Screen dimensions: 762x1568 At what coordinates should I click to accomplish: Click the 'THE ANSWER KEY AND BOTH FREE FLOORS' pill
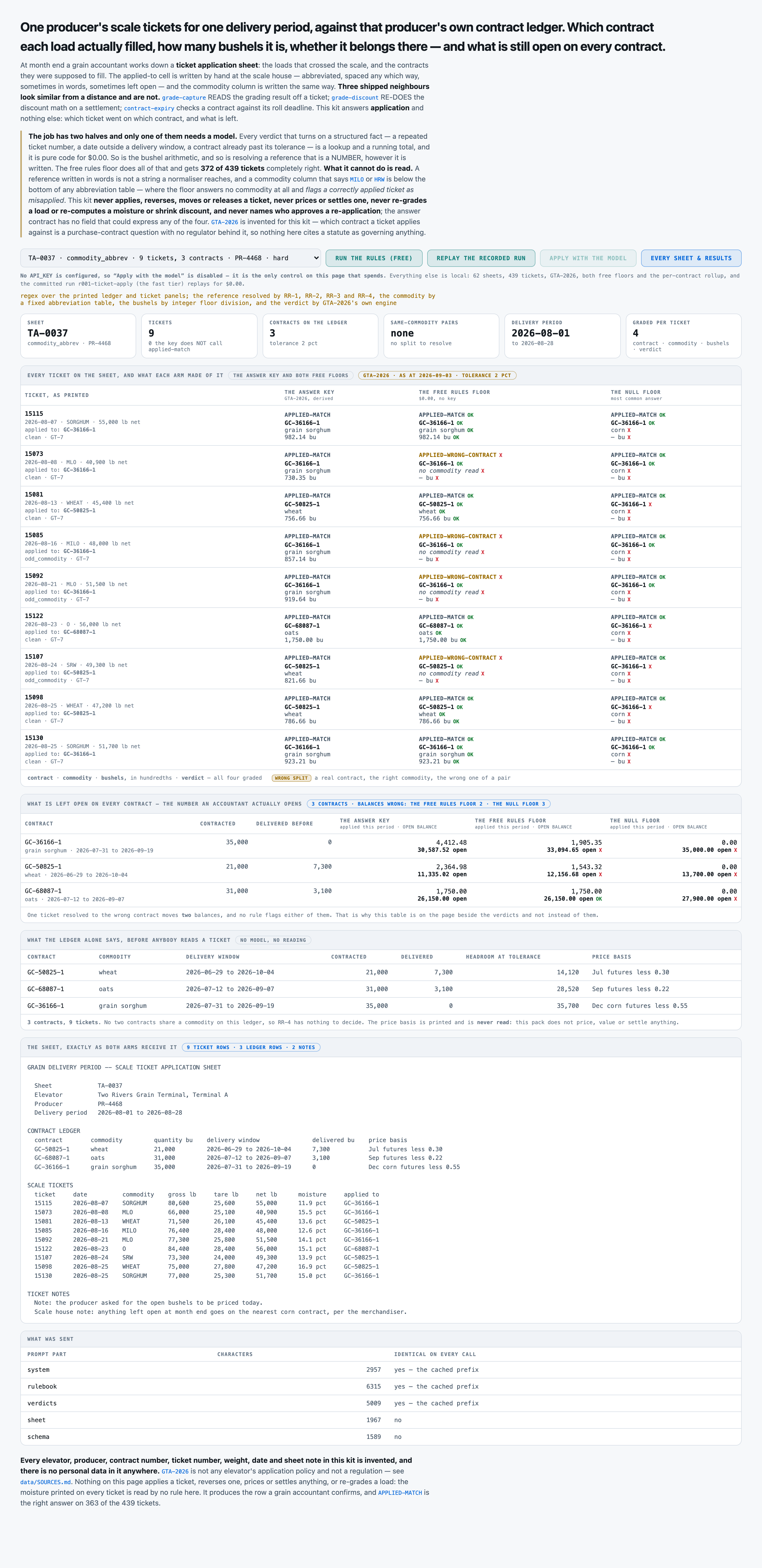point(291,376)
